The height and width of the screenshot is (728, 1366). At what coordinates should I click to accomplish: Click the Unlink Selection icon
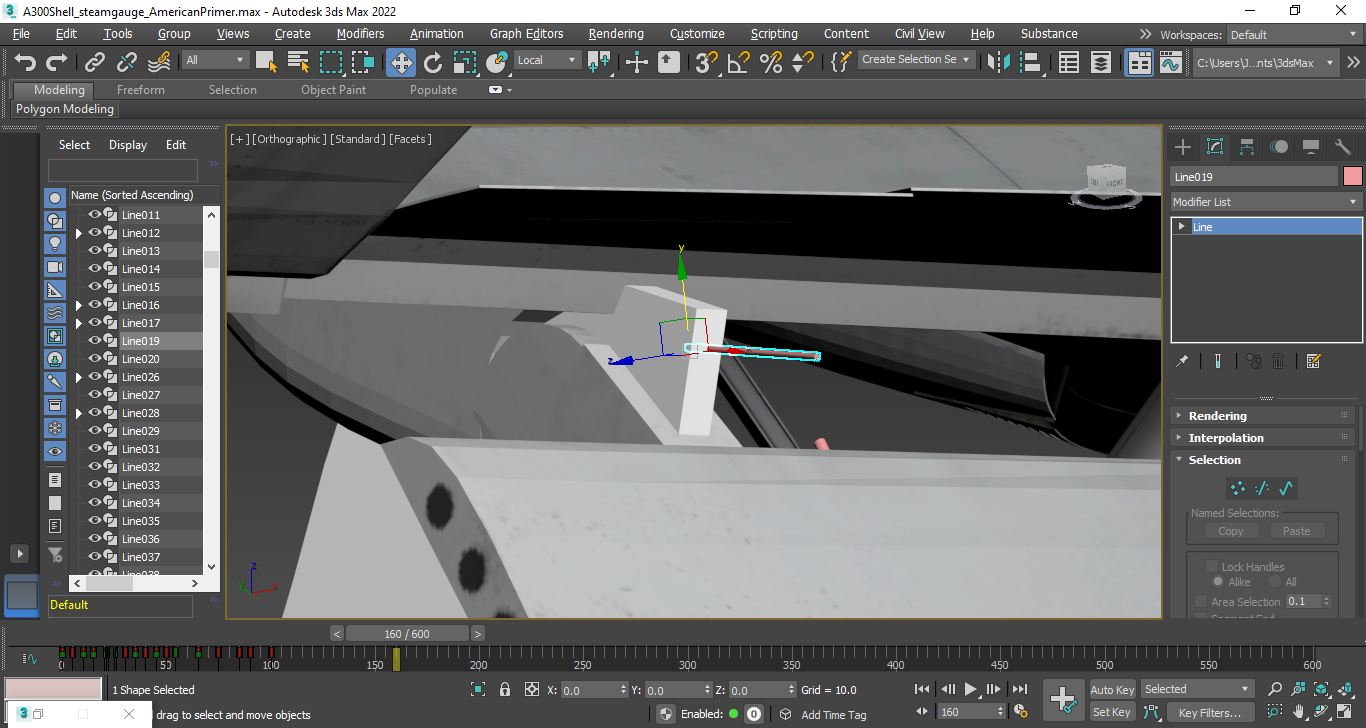(127, 62)
